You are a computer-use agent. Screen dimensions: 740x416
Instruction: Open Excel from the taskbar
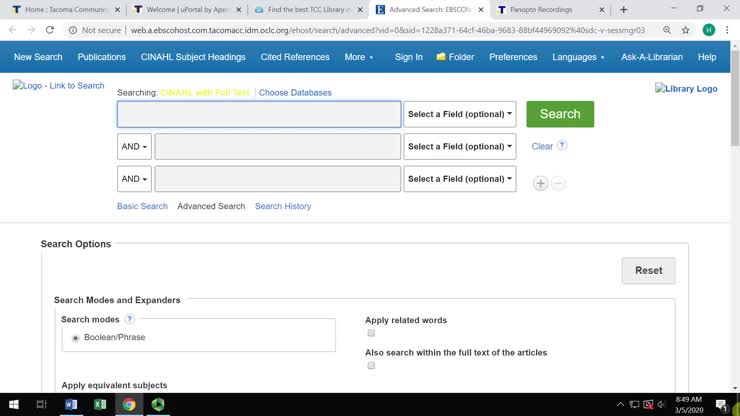[x=100, y=405]
